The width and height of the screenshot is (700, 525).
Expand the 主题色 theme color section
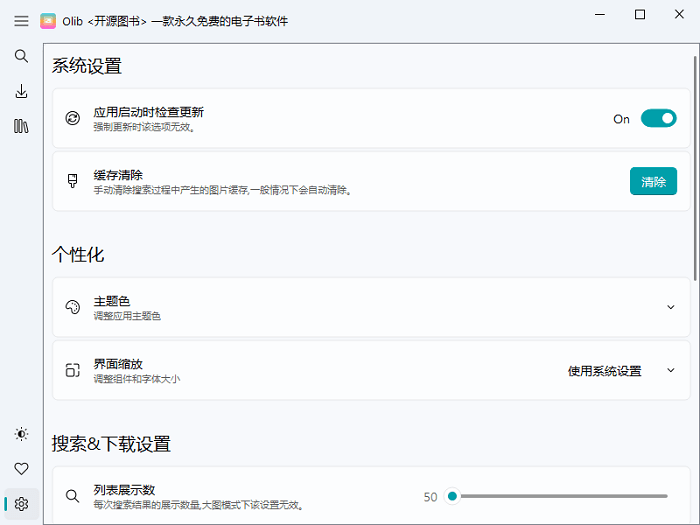click(670, 307)
